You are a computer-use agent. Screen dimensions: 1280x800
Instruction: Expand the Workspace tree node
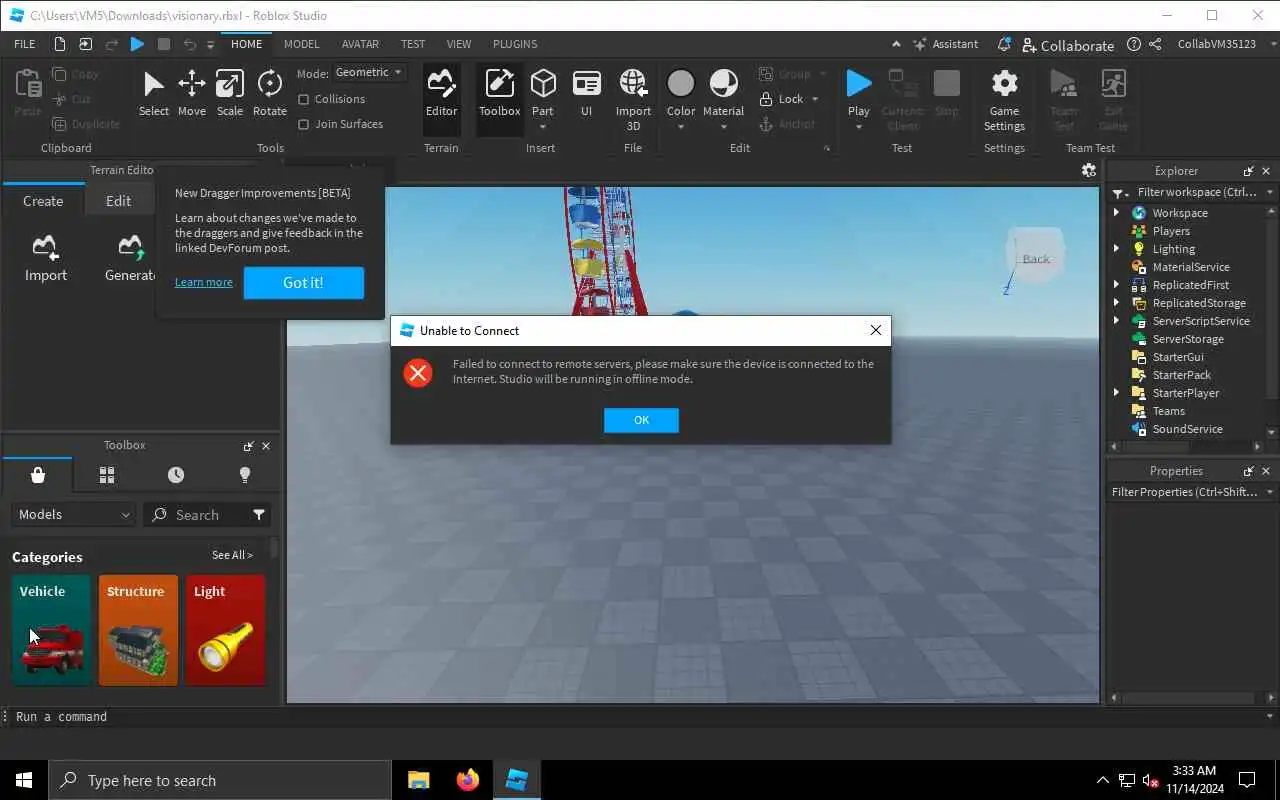1117,213
